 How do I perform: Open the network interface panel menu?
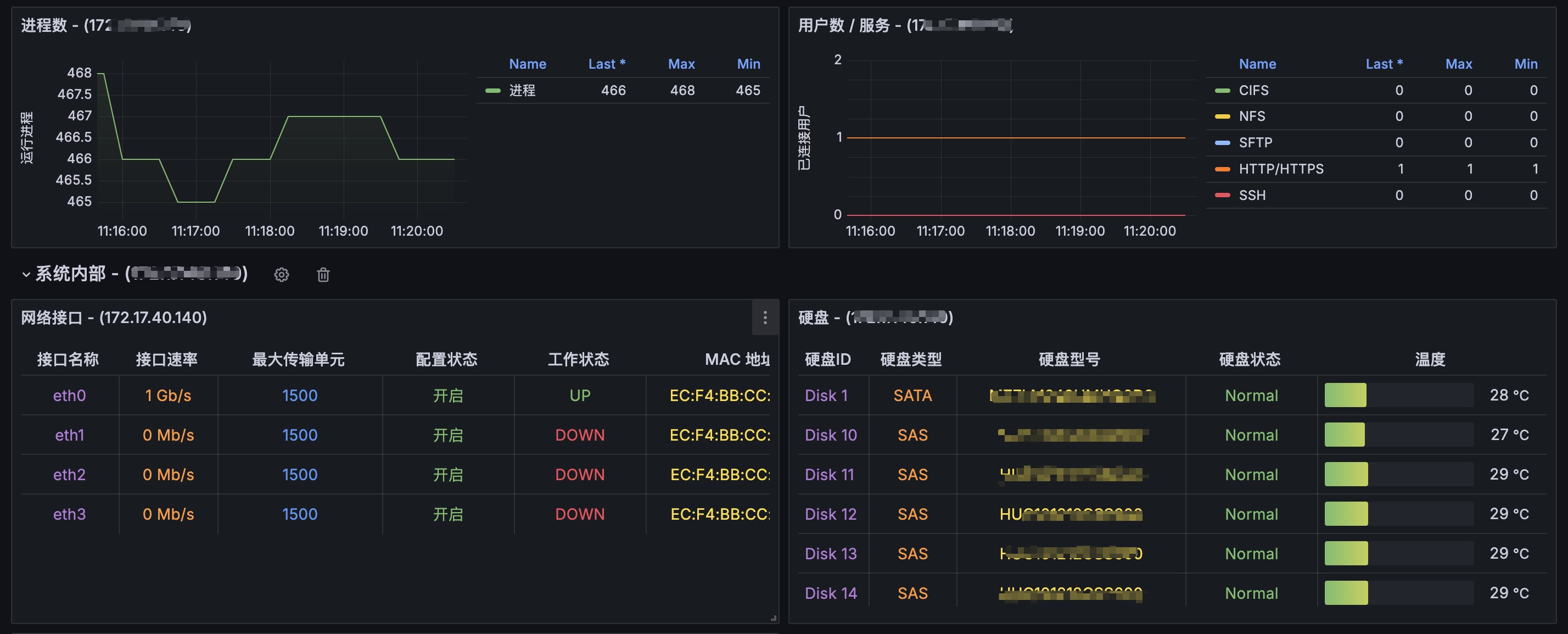point(765,318)
